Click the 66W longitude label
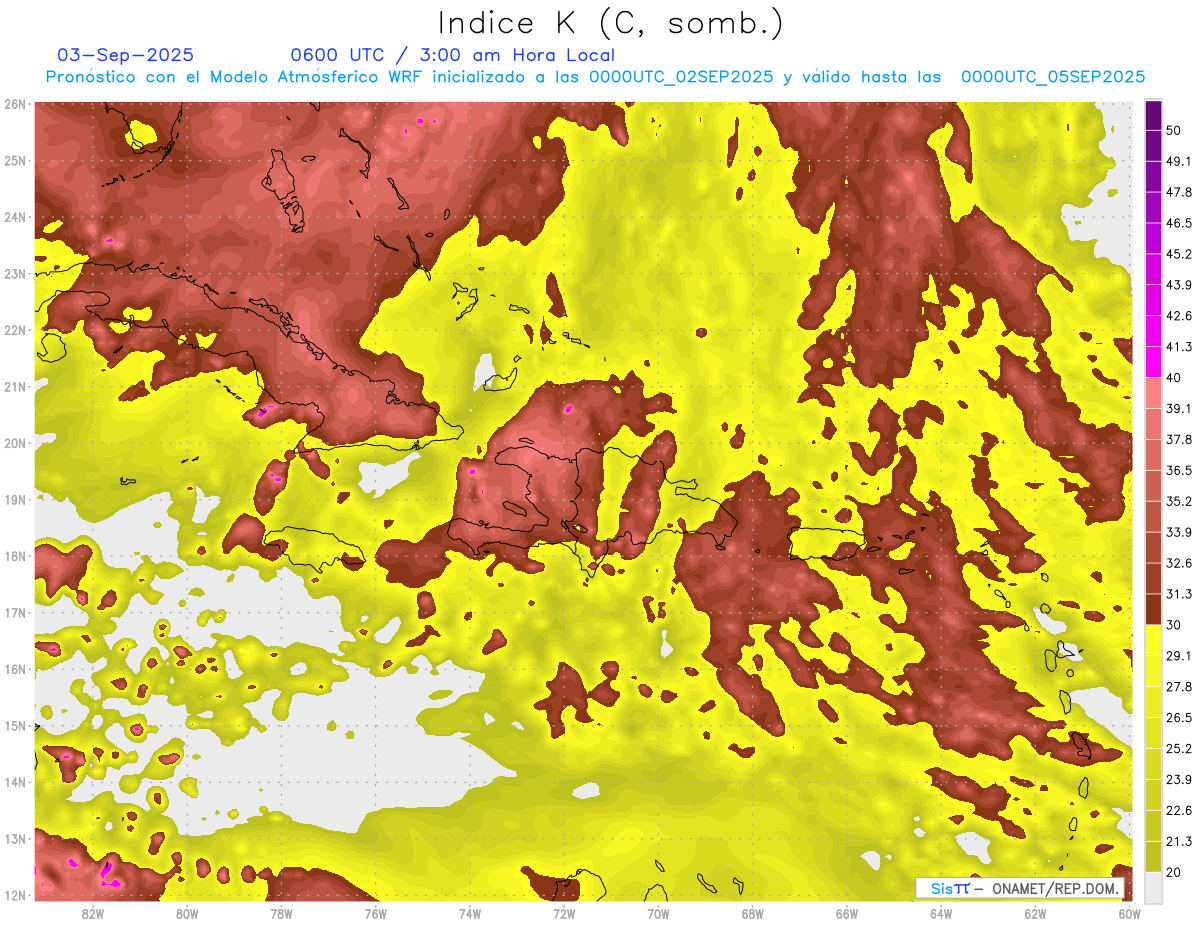The width and height of the screenshot is (1200, 927). 847,914
